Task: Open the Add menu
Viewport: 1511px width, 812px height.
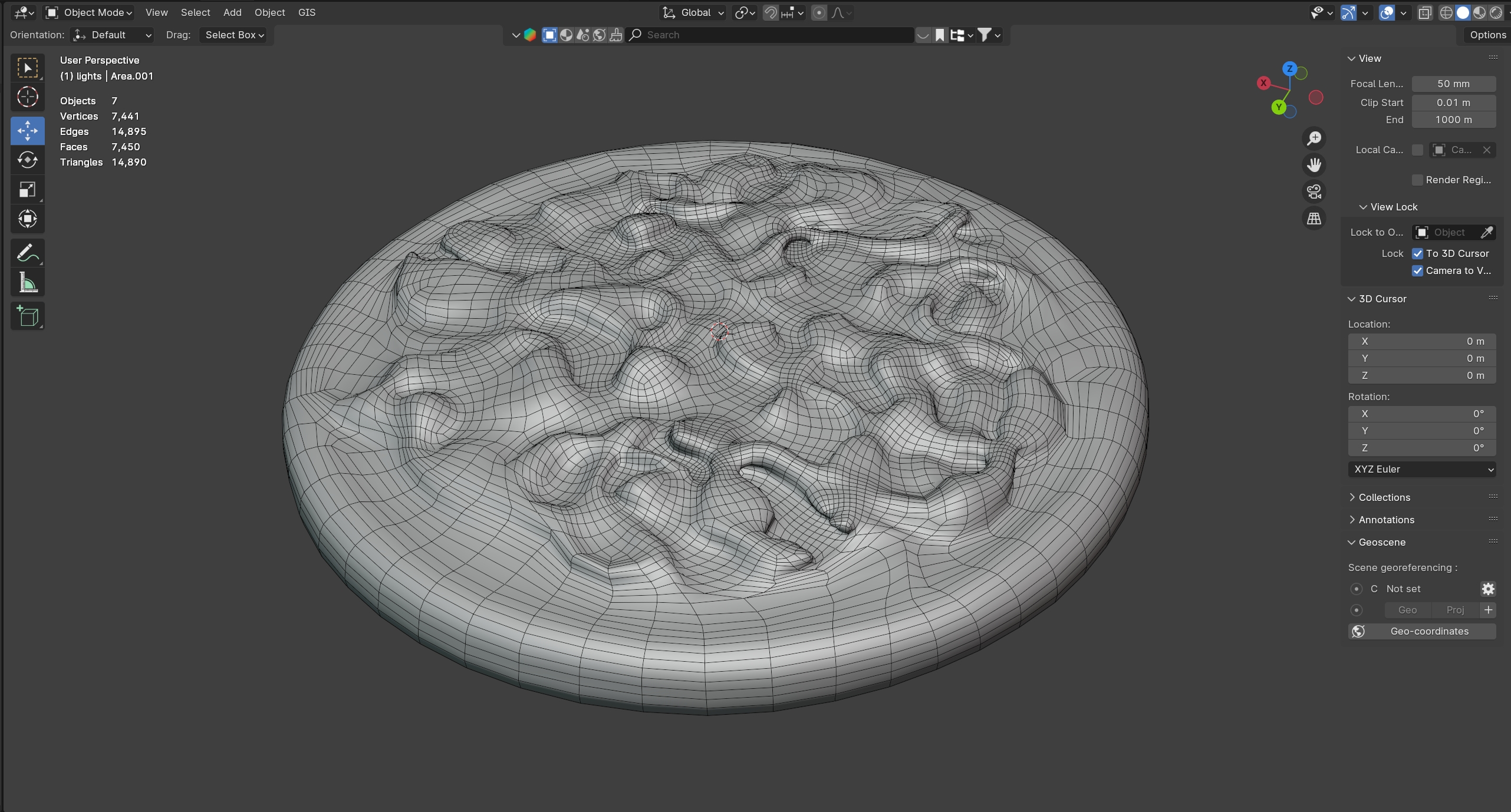Action: pos(232,12)
